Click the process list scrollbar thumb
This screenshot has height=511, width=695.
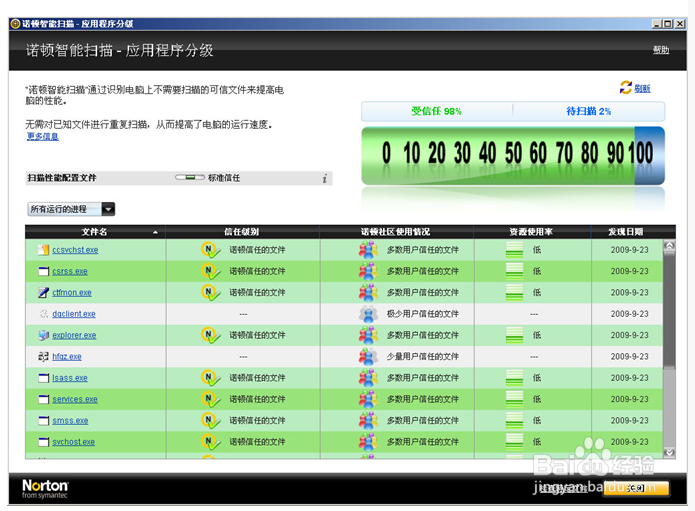pyautogui.click(x=669, y=309)
